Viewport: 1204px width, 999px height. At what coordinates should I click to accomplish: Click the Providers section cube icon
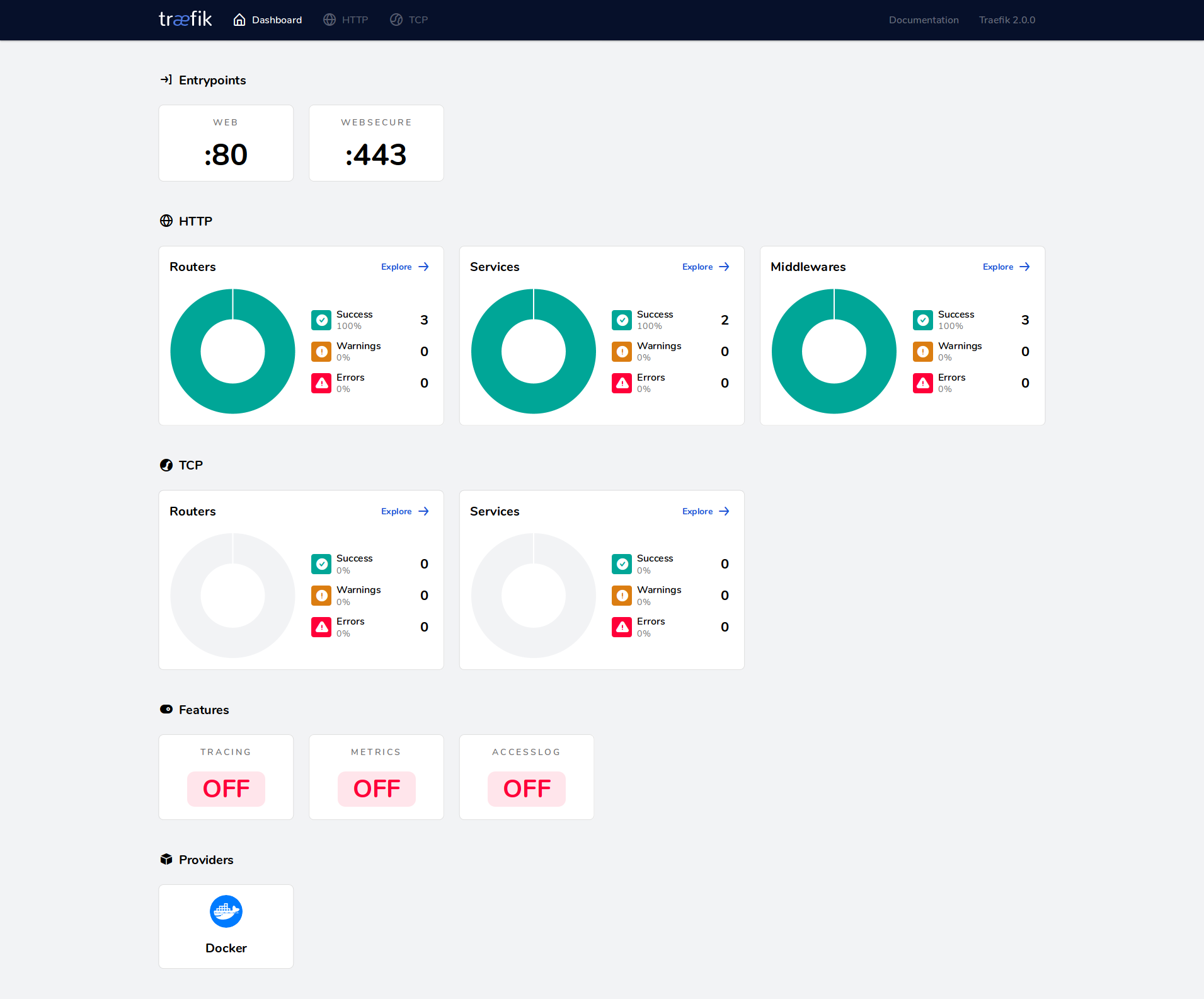(166, 859)
